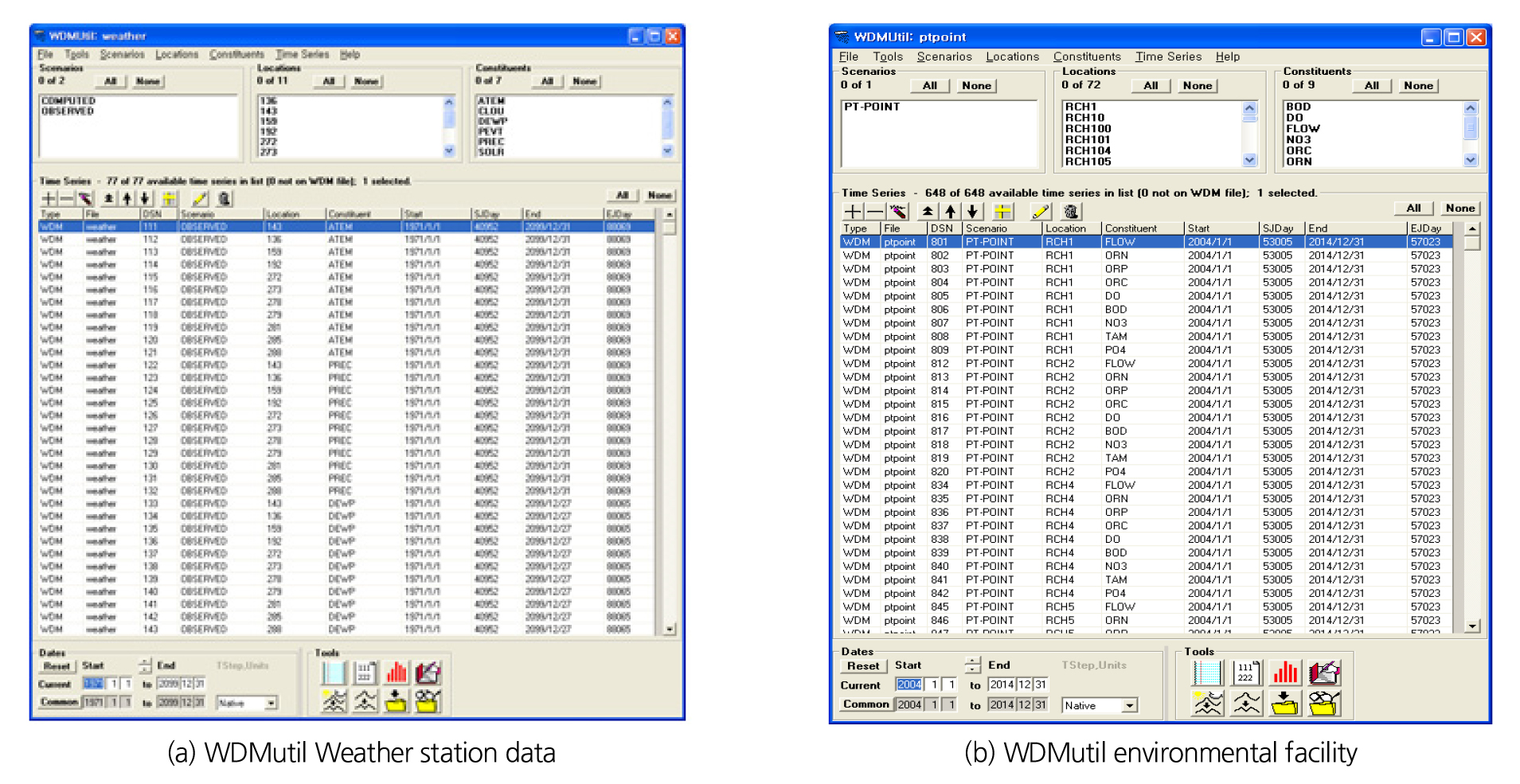Click the 111/222 list tool icon in ptpoint
The image size is (1520, 784).
[1246, 673]
